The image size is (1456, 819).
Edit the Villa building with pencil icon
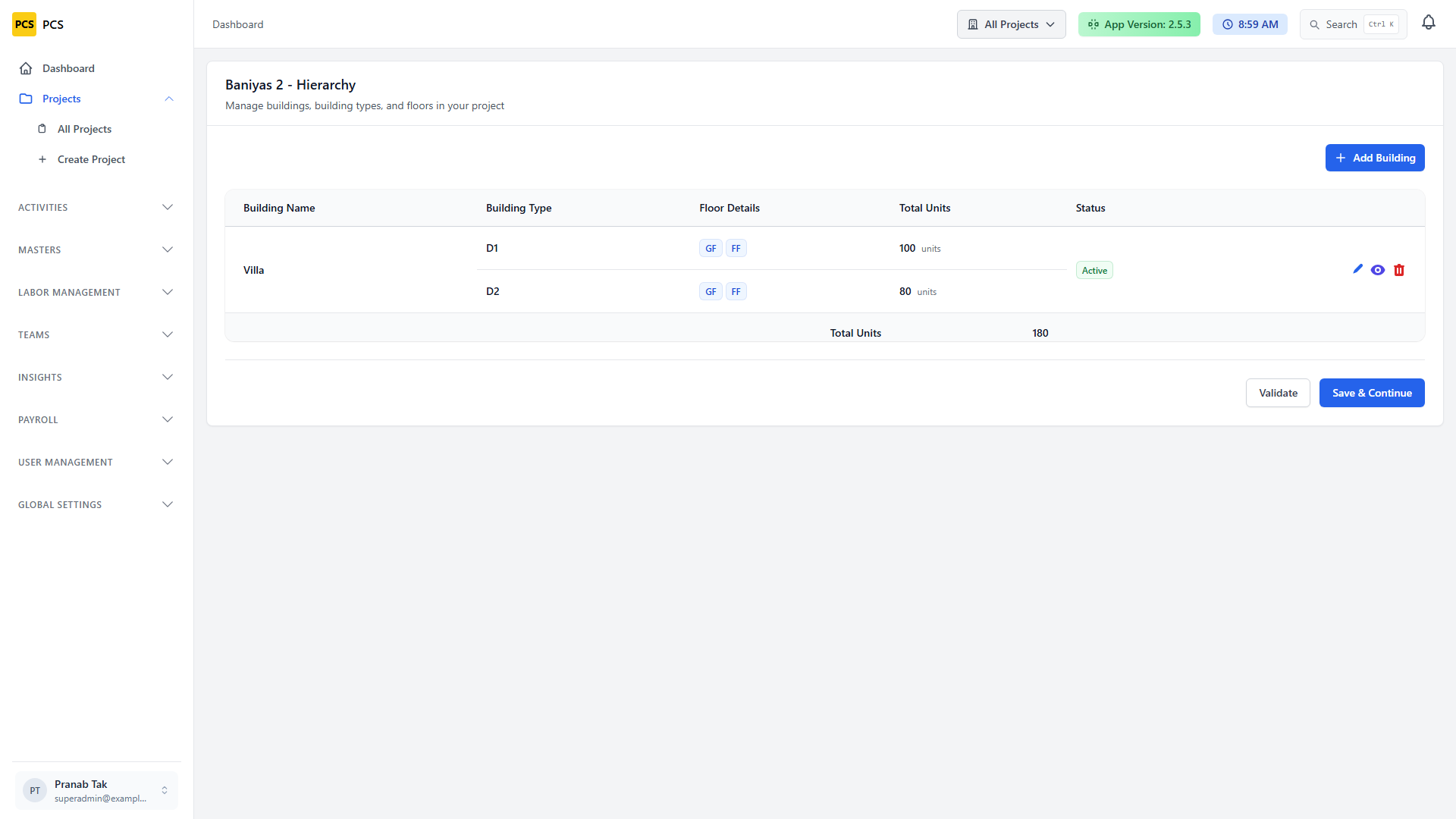tap(1357, 269)
